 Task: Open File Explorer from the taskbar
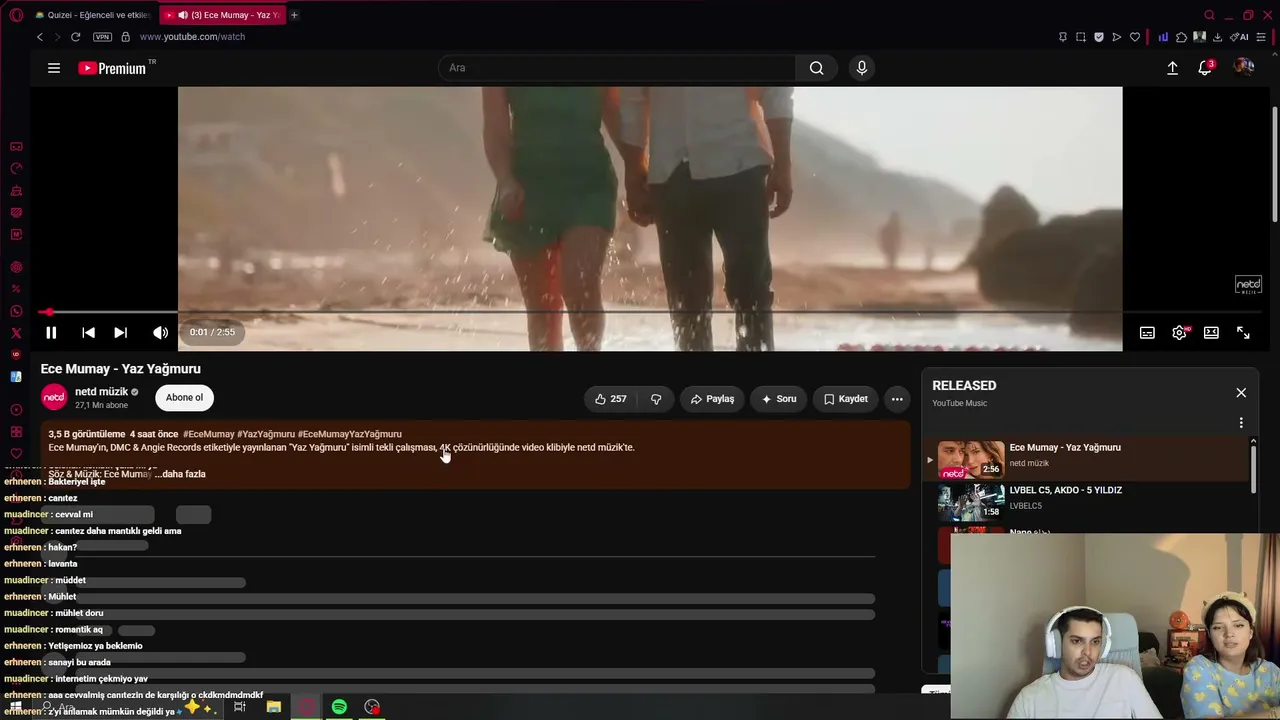pos(273,707)
